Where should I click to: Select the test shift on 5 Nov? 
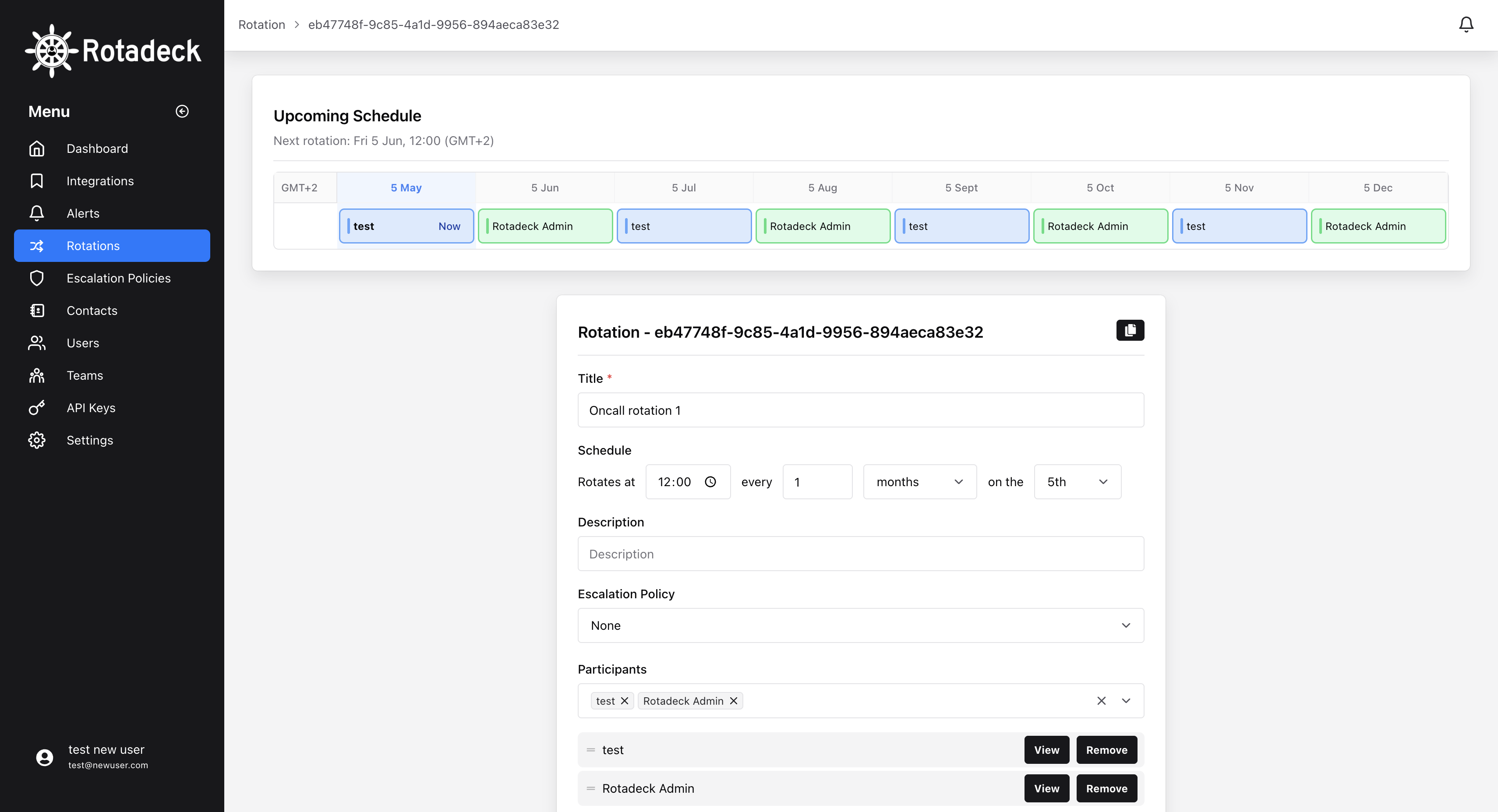coord(1239,226)
